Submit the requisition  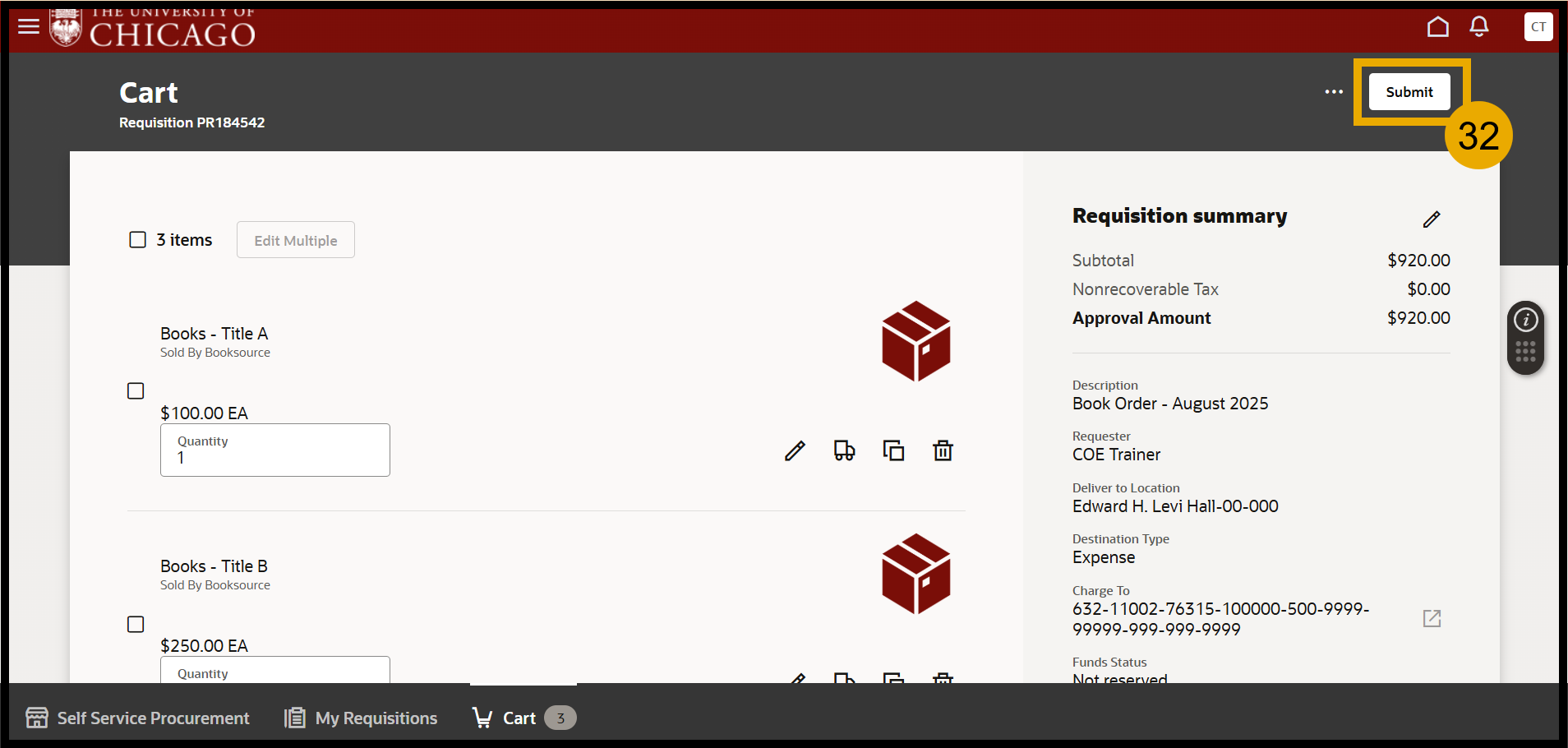tap(1409, 92)
